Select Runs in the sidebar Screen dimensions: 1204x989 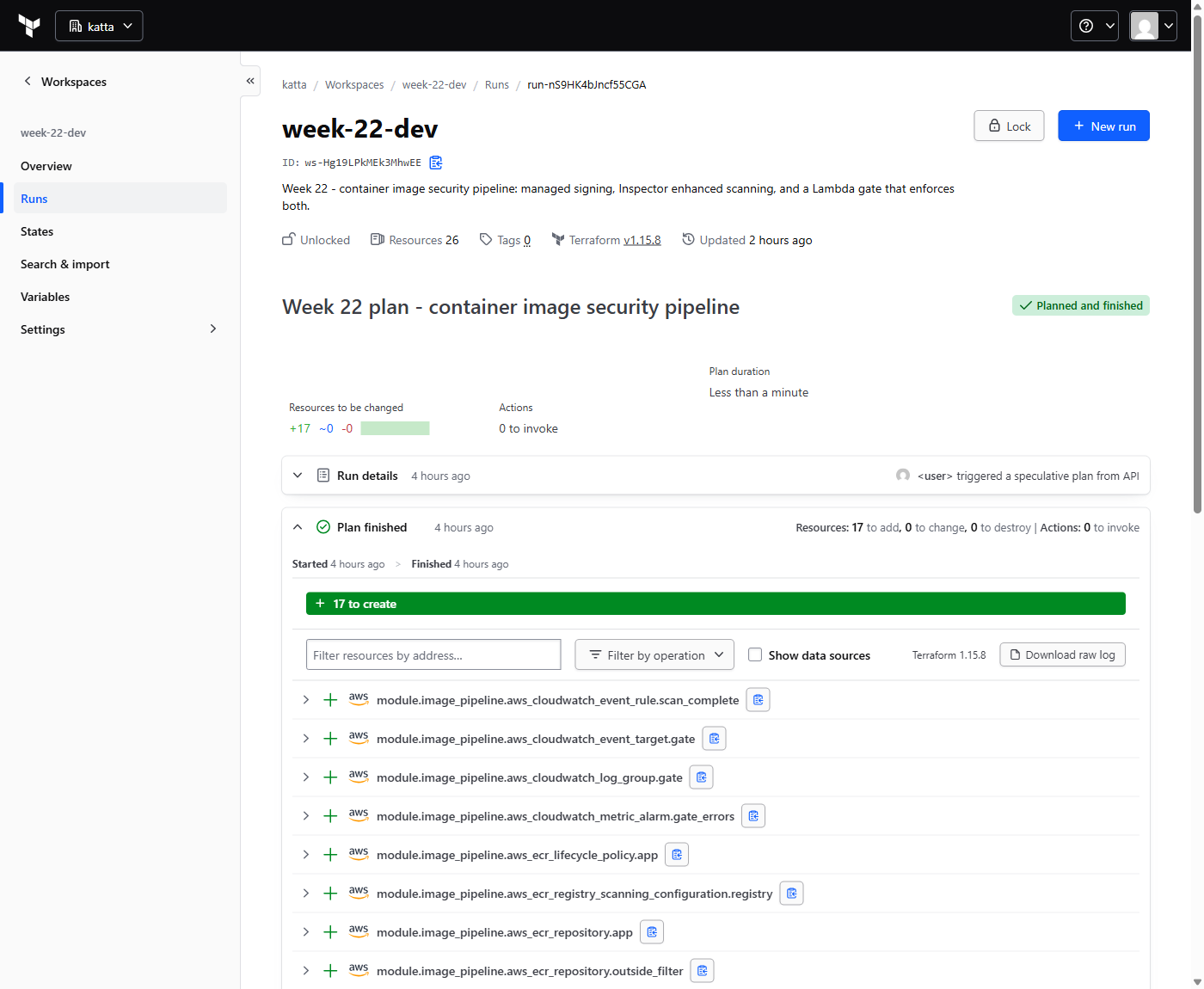[x=120, y=199]
